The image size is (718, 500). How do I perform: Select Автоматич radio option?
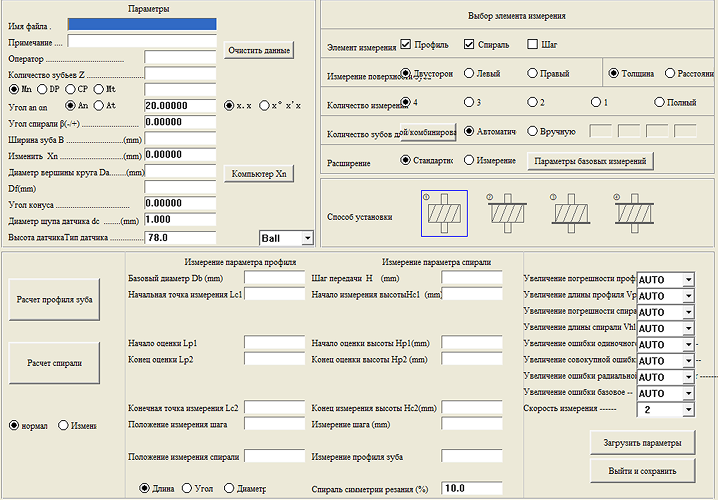click(x=469, y=131)
